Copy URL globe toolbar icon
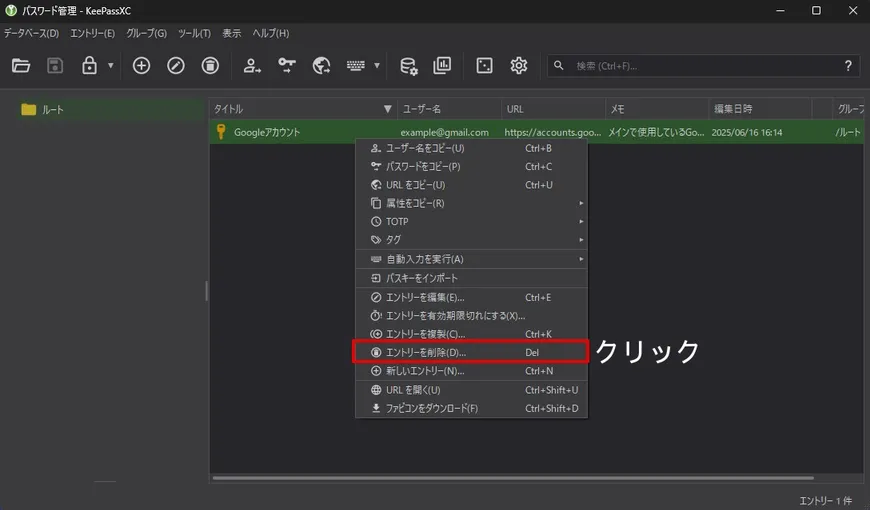 pos(321,65)
